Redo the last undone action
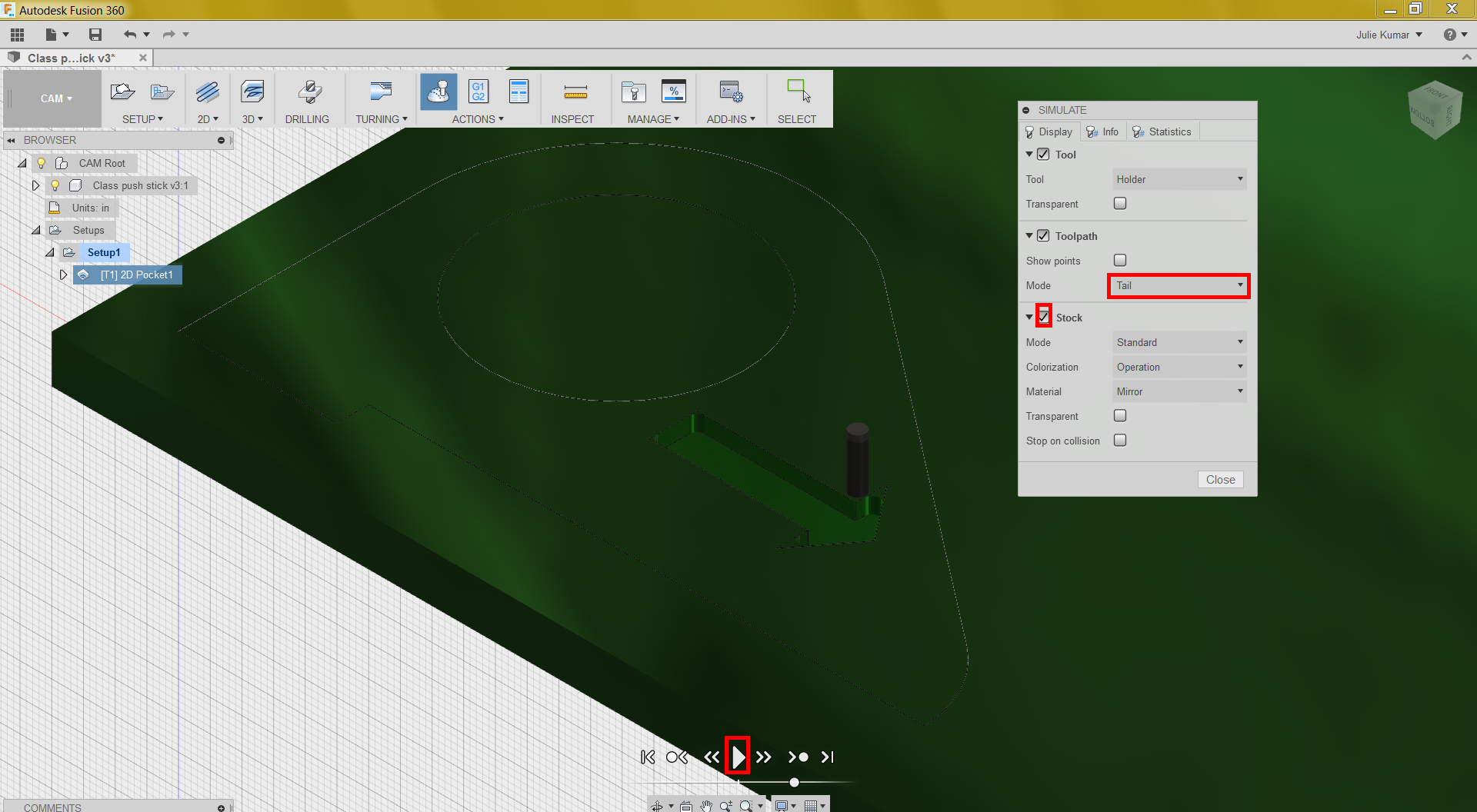 (168, 35)
